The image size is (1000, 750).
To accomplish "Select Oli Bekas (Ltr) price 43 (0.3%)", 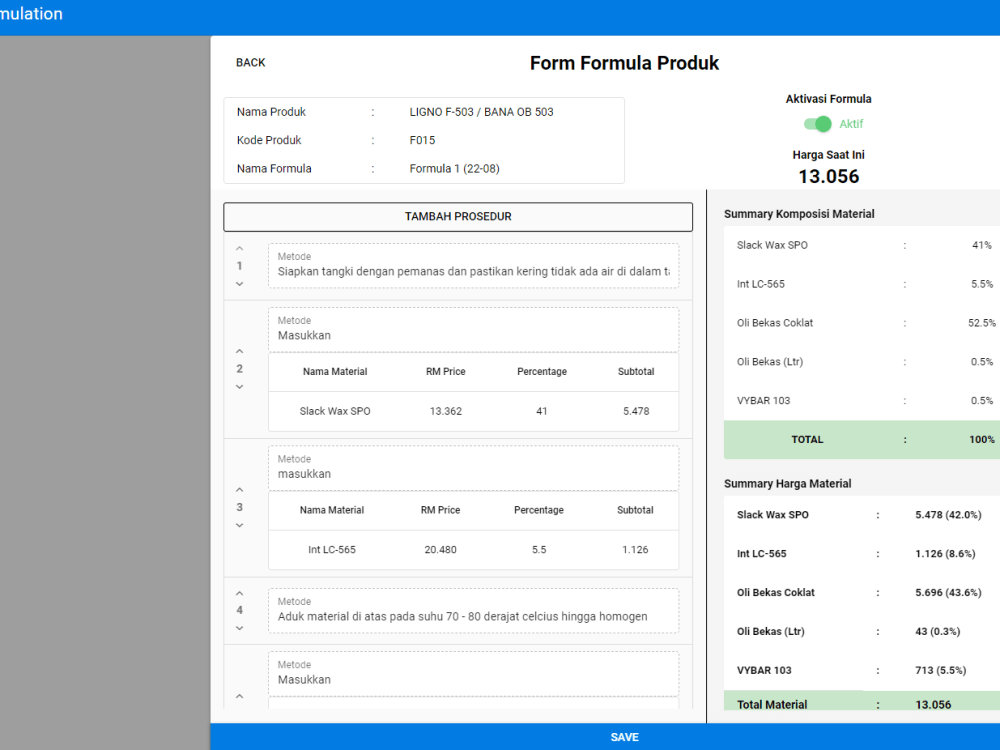I will click(x=938, y=631).
